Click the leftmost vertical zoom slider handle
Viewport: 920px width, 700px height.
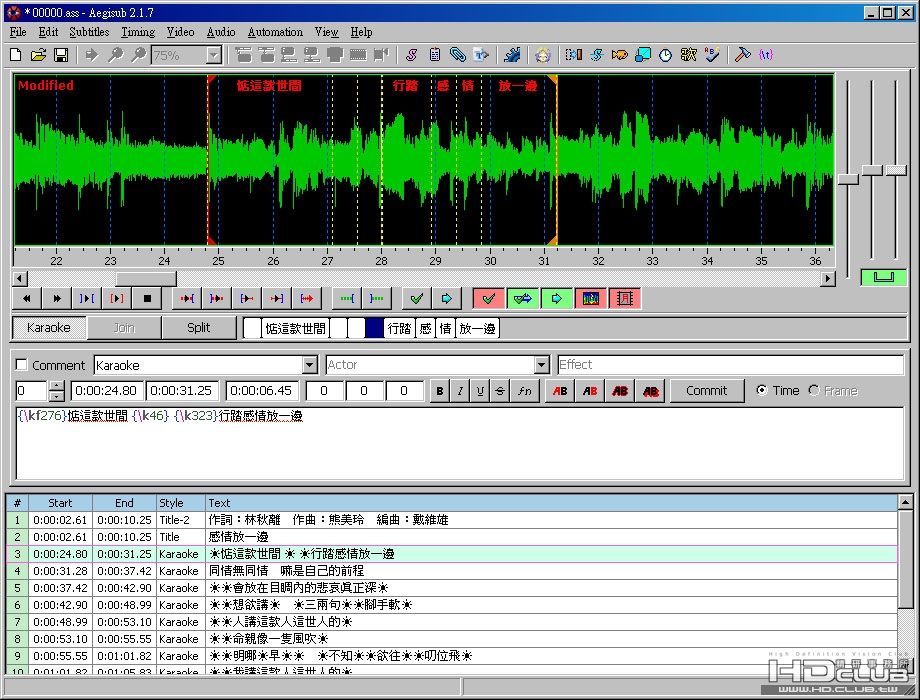(848, 179)
